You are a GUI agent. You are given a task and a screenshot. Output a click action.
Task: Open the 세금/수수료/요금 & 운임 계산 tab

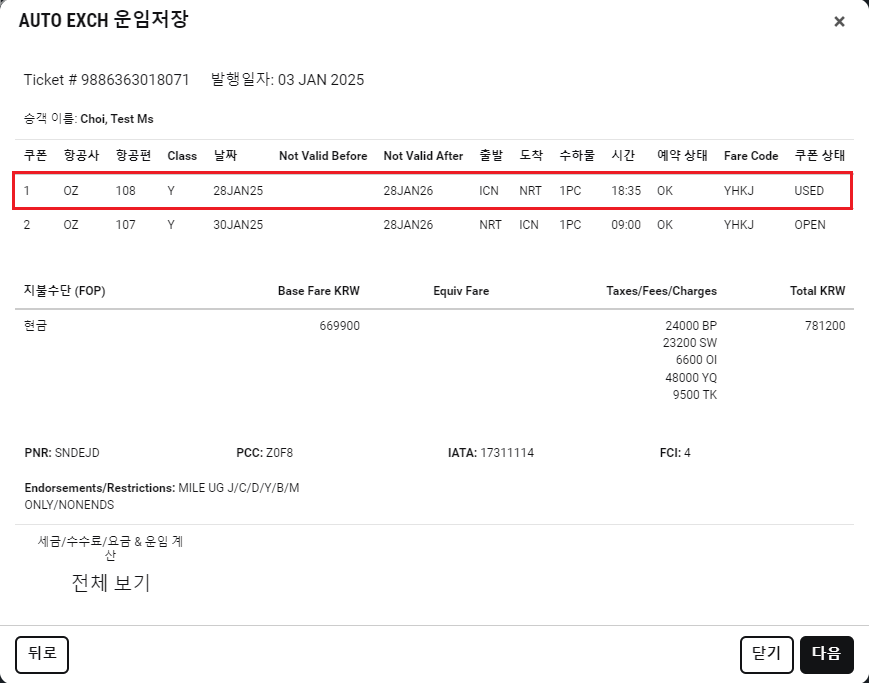click(110, 548)
